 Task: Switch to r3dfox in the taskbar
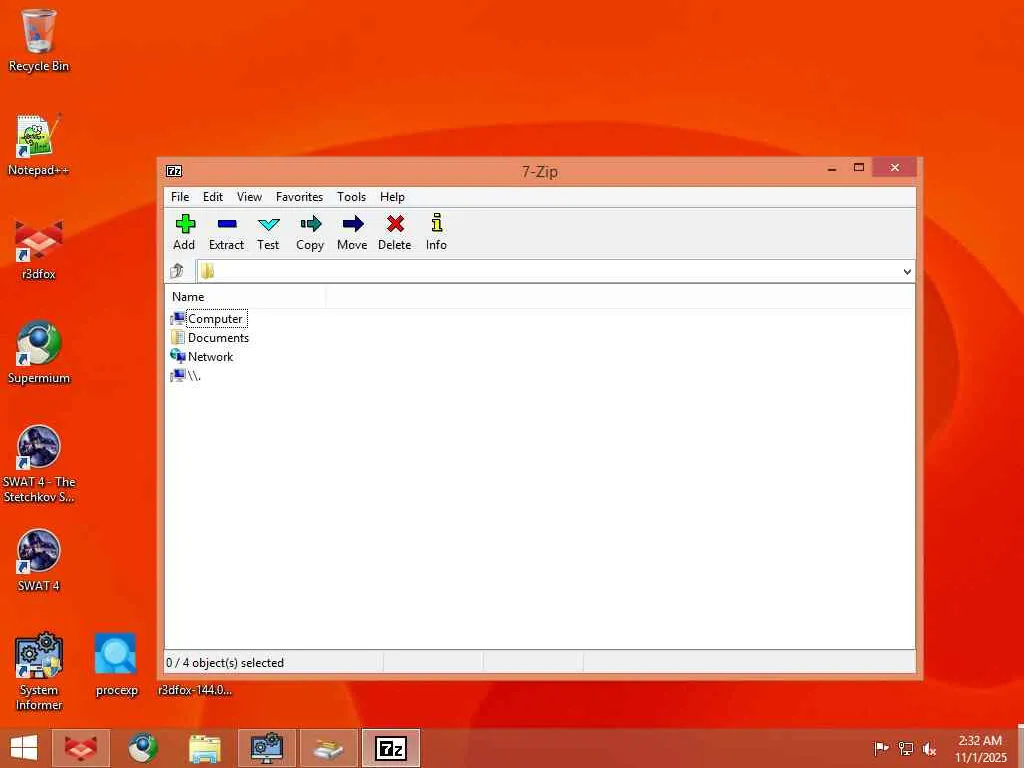click(80, 748)
